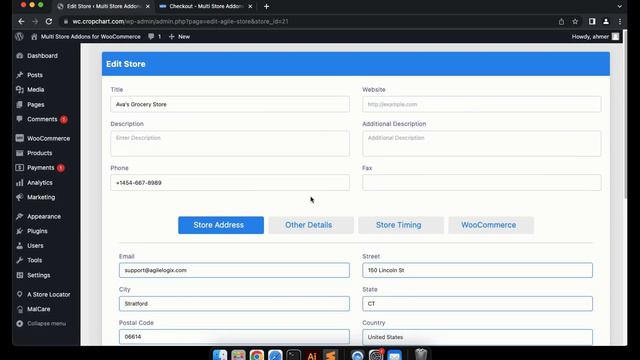Expand the tab search chevron
640x360 pixels.
[x=619, y=7]
